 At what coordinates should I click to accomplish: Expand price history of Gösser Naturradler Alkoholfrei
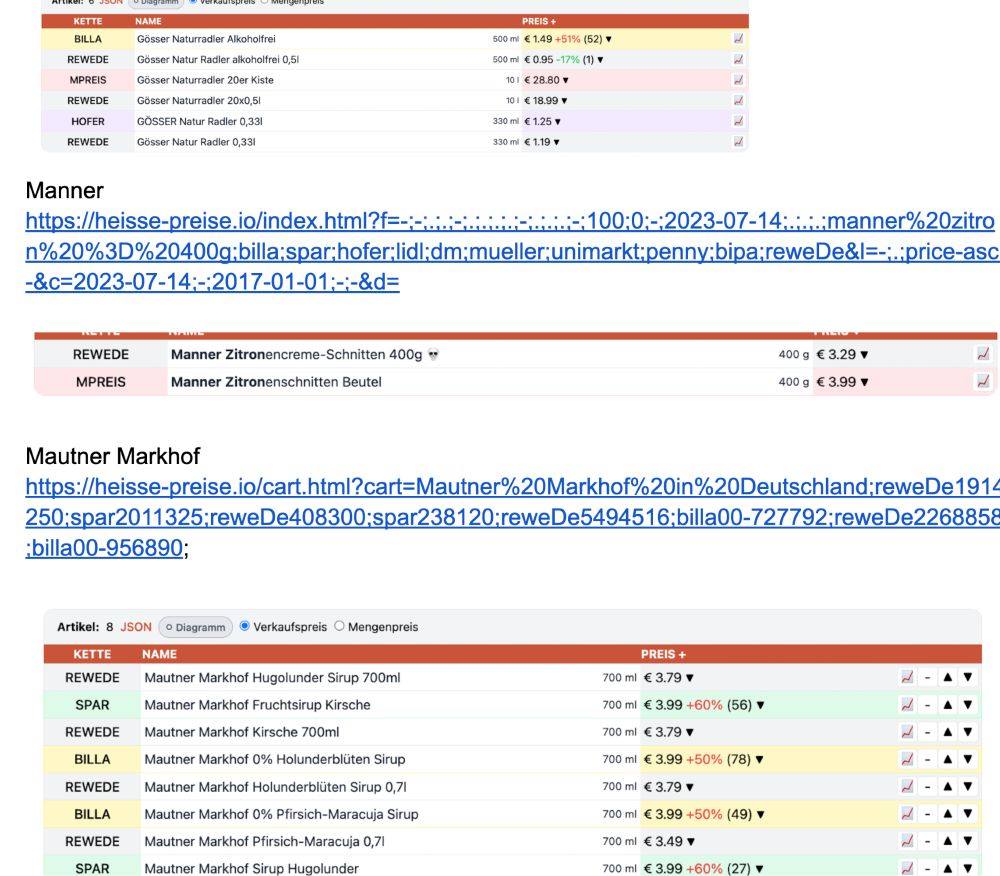[x=608, y=39]
